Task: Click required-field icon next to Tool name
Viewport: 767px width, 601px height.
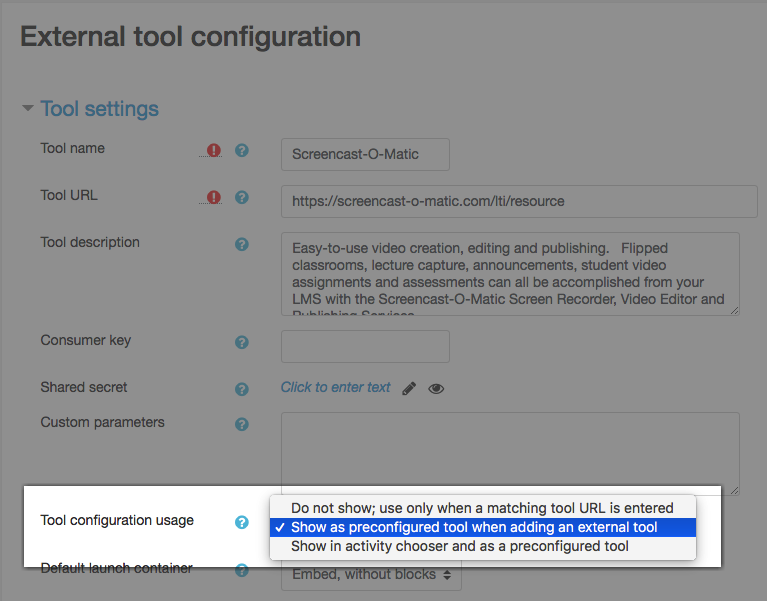Action: [214, 150]
